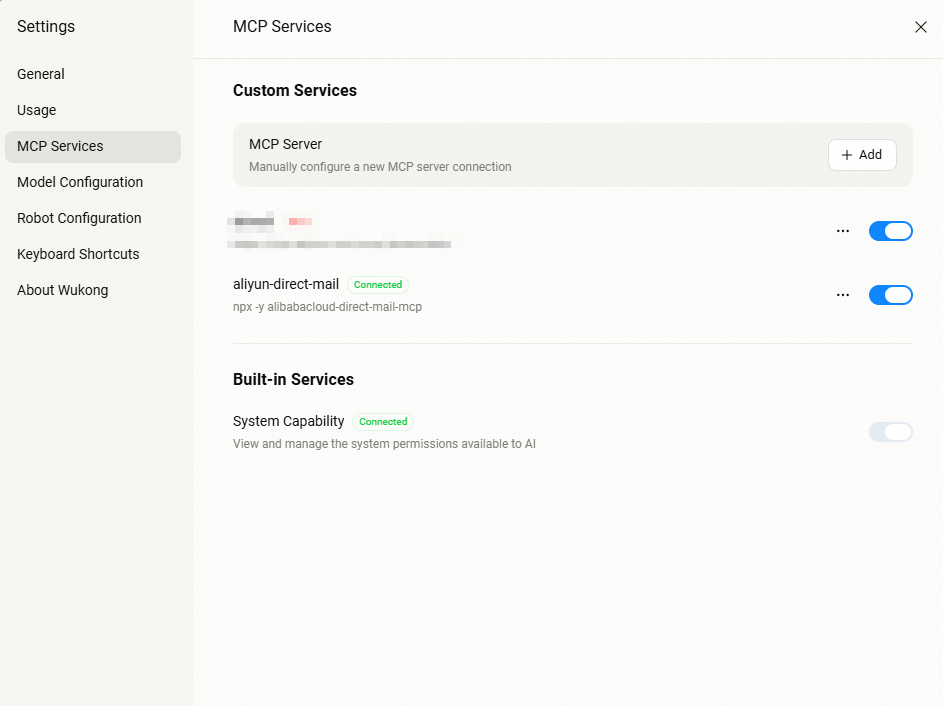This screenshot has height=706, width=943.
Task: Click the Custom Services heading
Action: [295, 90]
